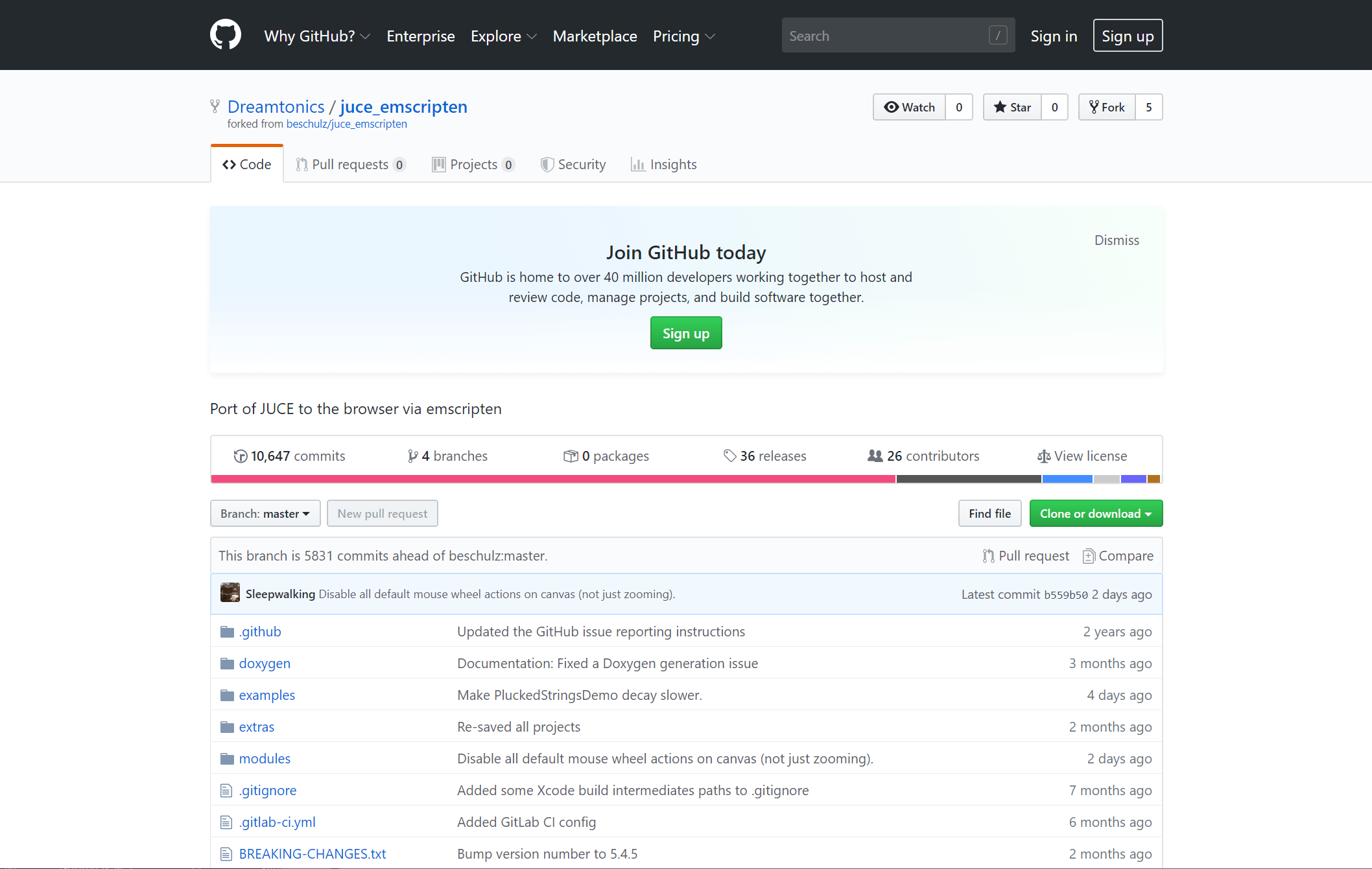Open the stargazers count 0
1372x869 pixels.
pyautogui.click(x=1055, y=107)
